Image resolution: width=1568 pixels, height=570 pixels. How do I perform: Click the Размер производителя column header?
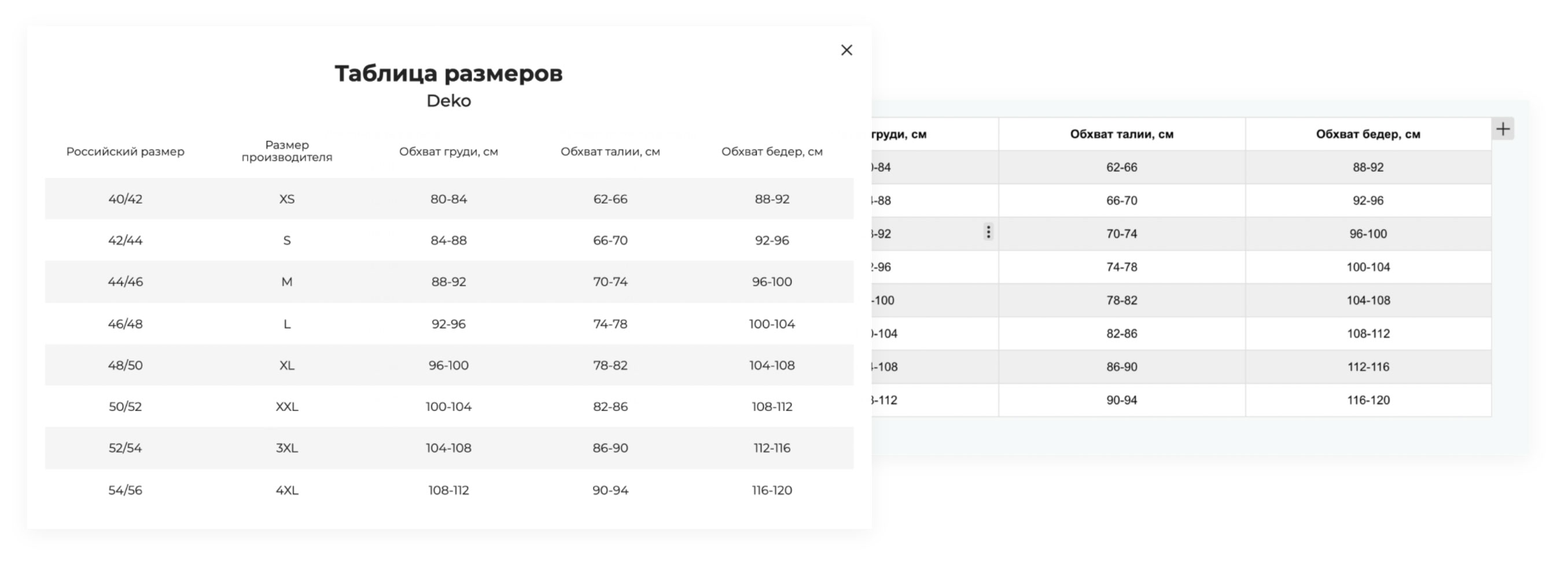pos(287,151)
